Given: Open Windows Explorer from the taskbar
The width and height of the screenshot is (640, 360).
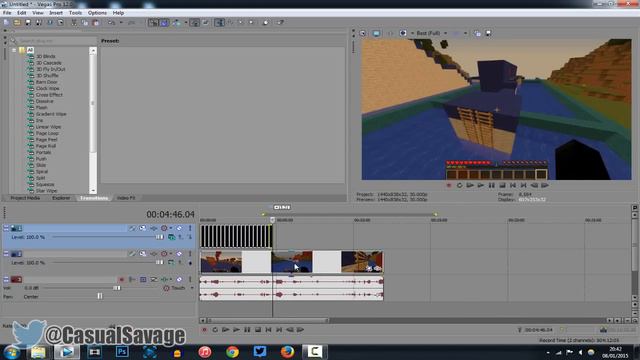Looking at the screenshot, I should [38, 351].
